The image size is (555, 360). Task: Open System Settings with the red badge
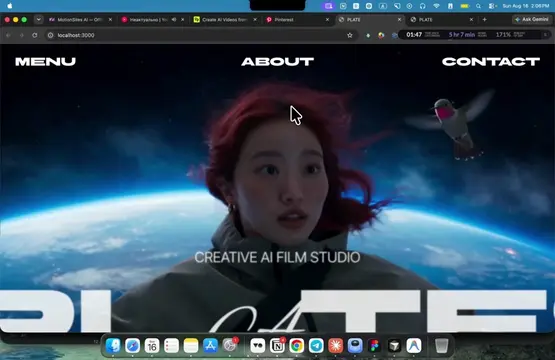click(230, 345)
